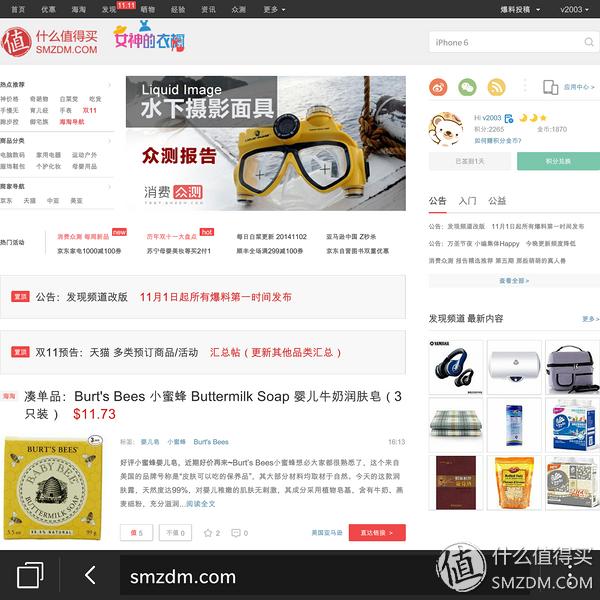Click the bear user avatar
Screen dimensions: 600x600
pos(445,129)
